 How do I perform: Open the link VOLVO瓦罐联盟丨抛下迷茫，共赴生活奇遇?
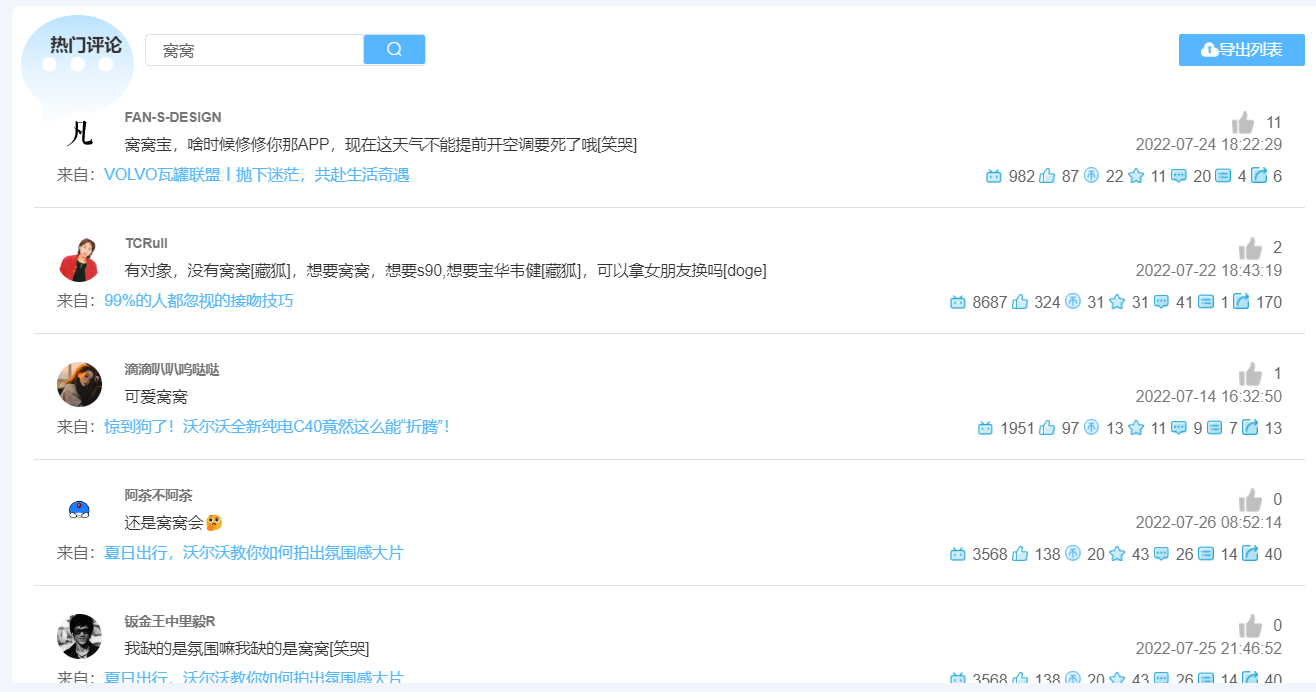tap(257, 175)
